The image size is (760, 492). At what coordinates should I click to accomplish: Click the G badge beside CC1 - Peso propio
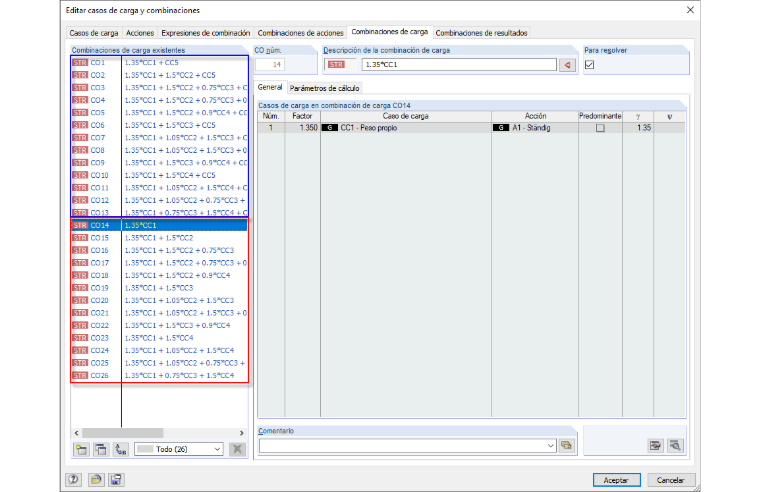tap(330, 128)
